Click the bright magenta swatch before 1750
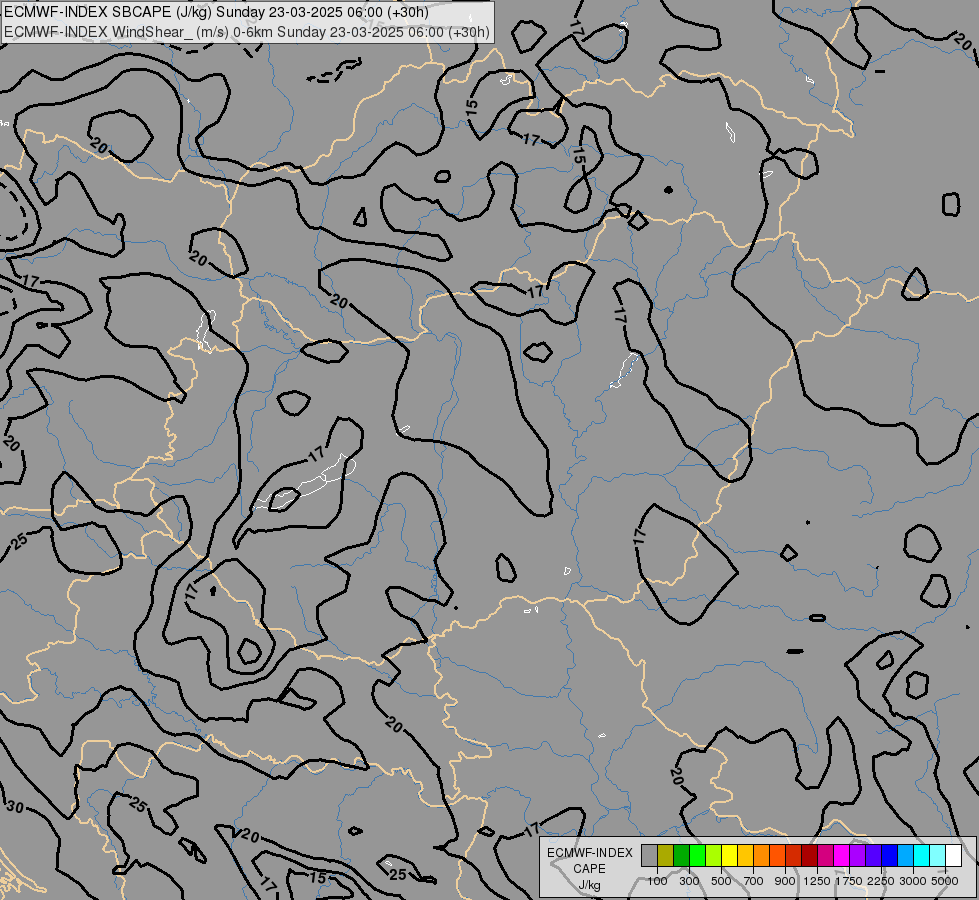This screenshot has height=900, width=979. [x=842, y=856]
